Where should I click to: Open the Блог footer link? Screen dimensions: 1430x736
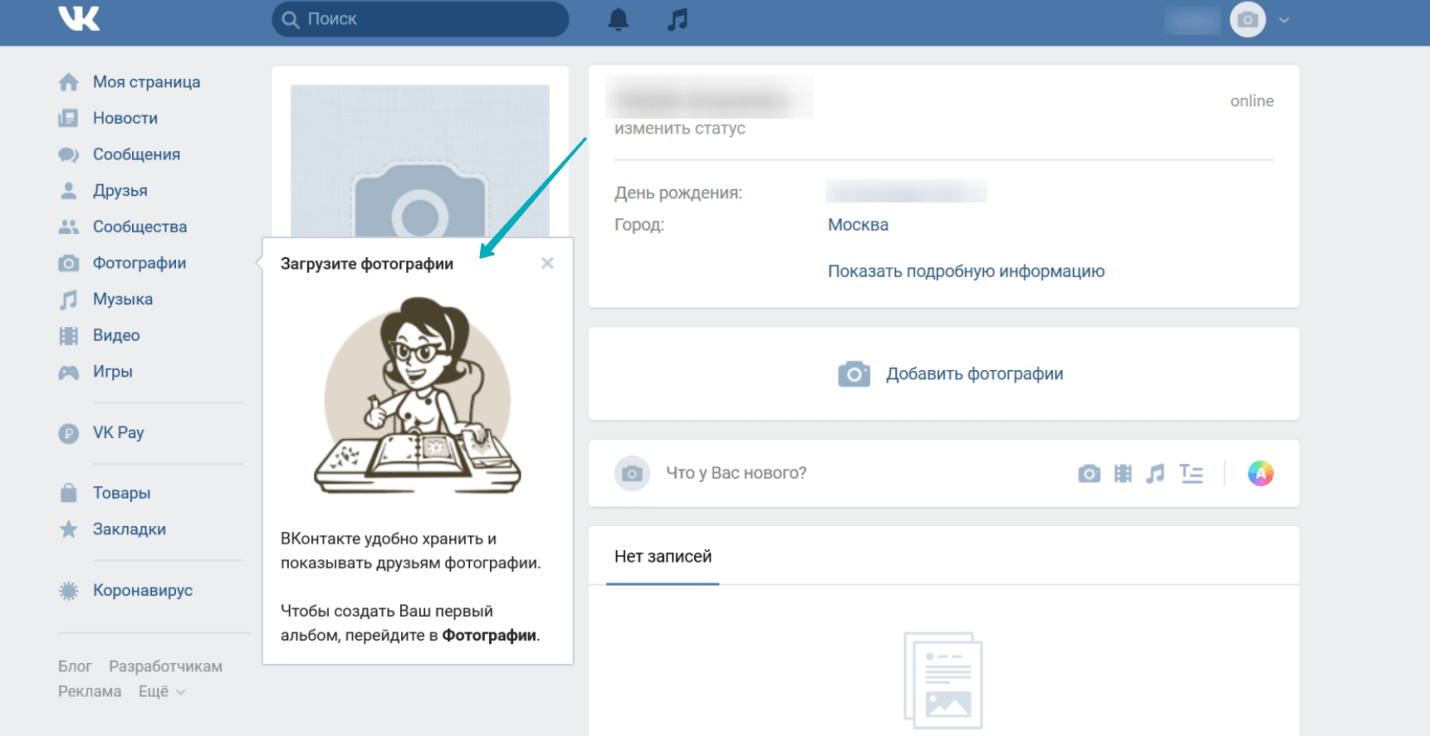click(75, 666)
